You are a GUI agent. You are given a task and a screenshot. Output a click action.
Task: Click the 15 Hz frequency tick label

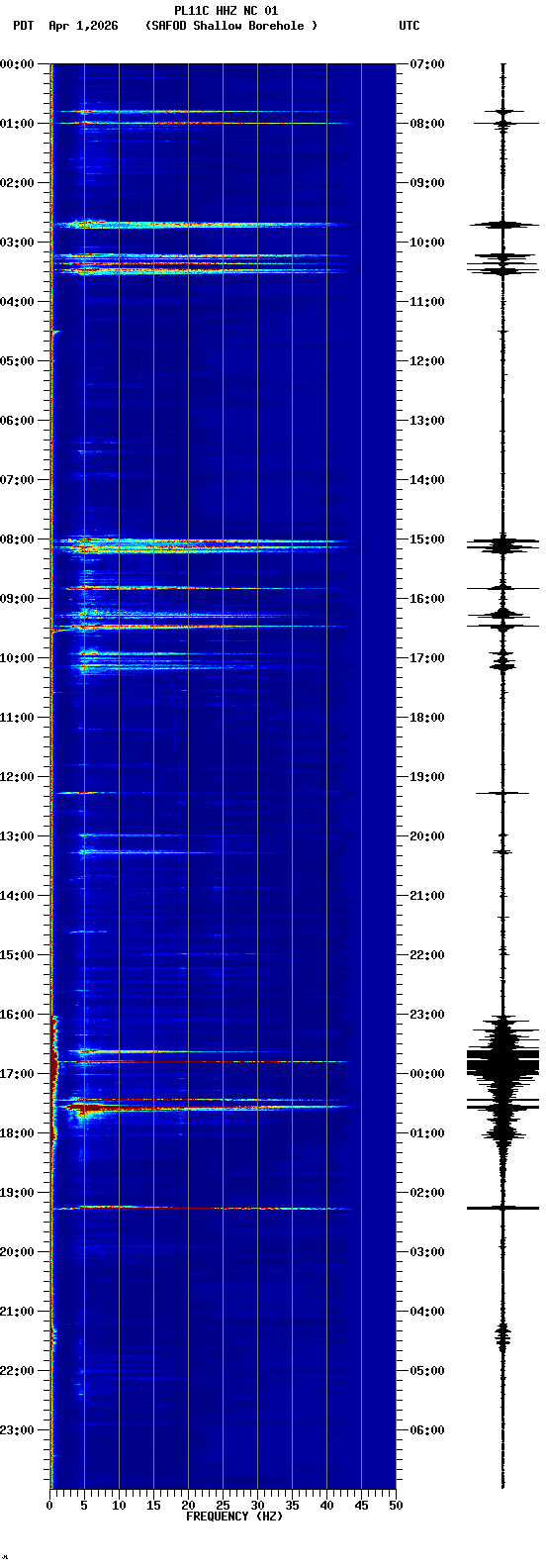153,1506
